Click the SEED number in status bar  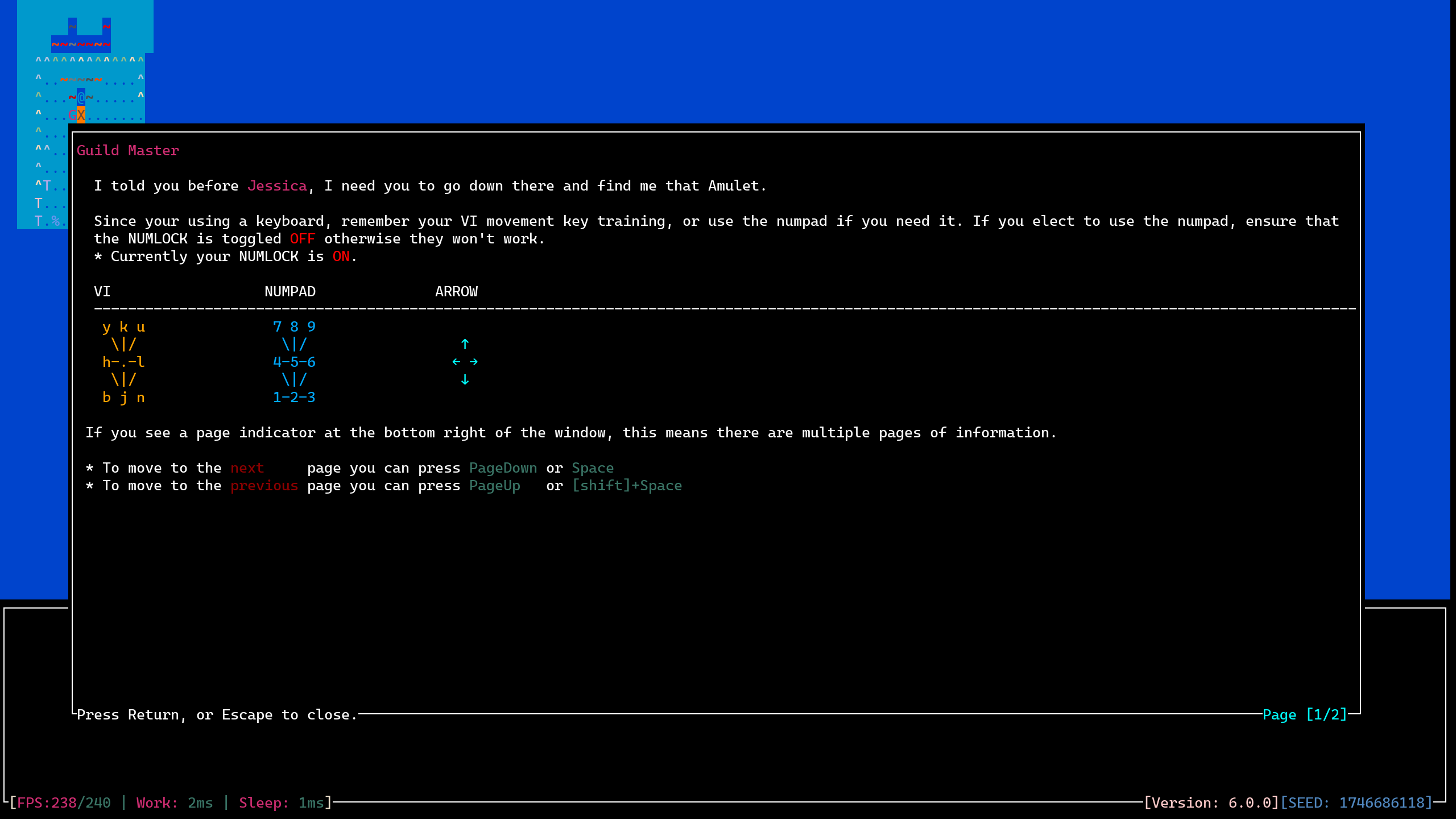coord(1385,803)
